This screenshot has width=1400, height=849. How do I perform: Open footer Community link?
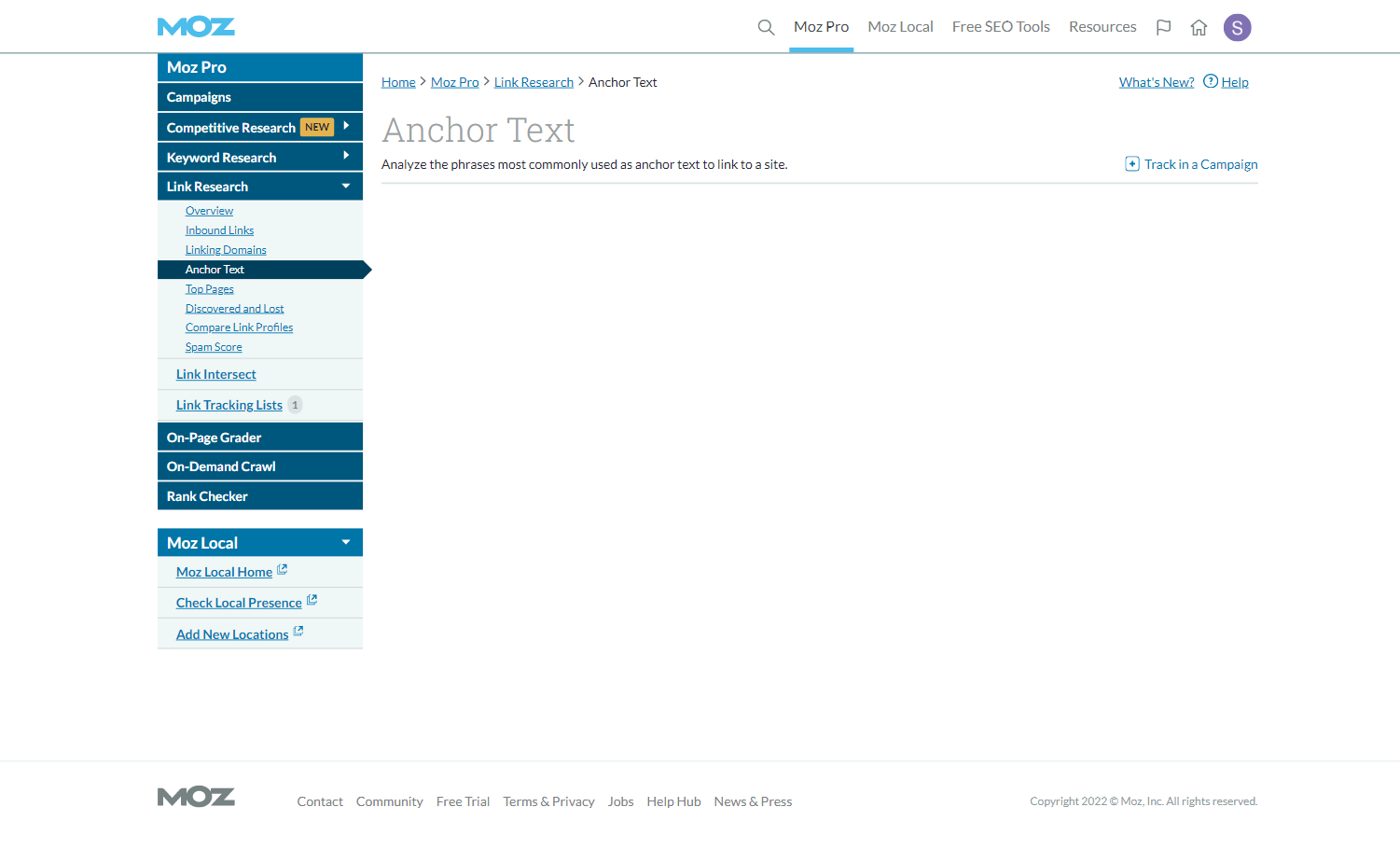pos(389,801)
